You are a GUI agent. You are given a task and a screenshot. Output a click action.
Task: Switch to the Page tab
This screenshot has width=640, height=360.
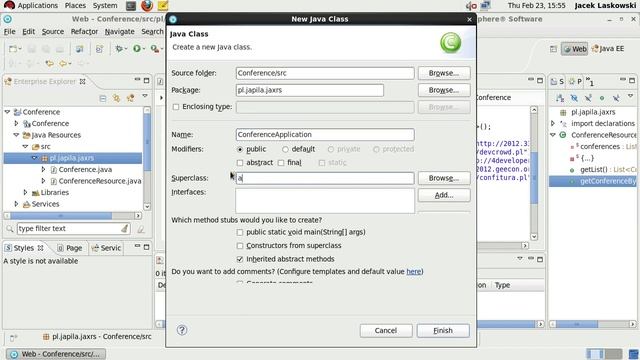click(69, 248)
